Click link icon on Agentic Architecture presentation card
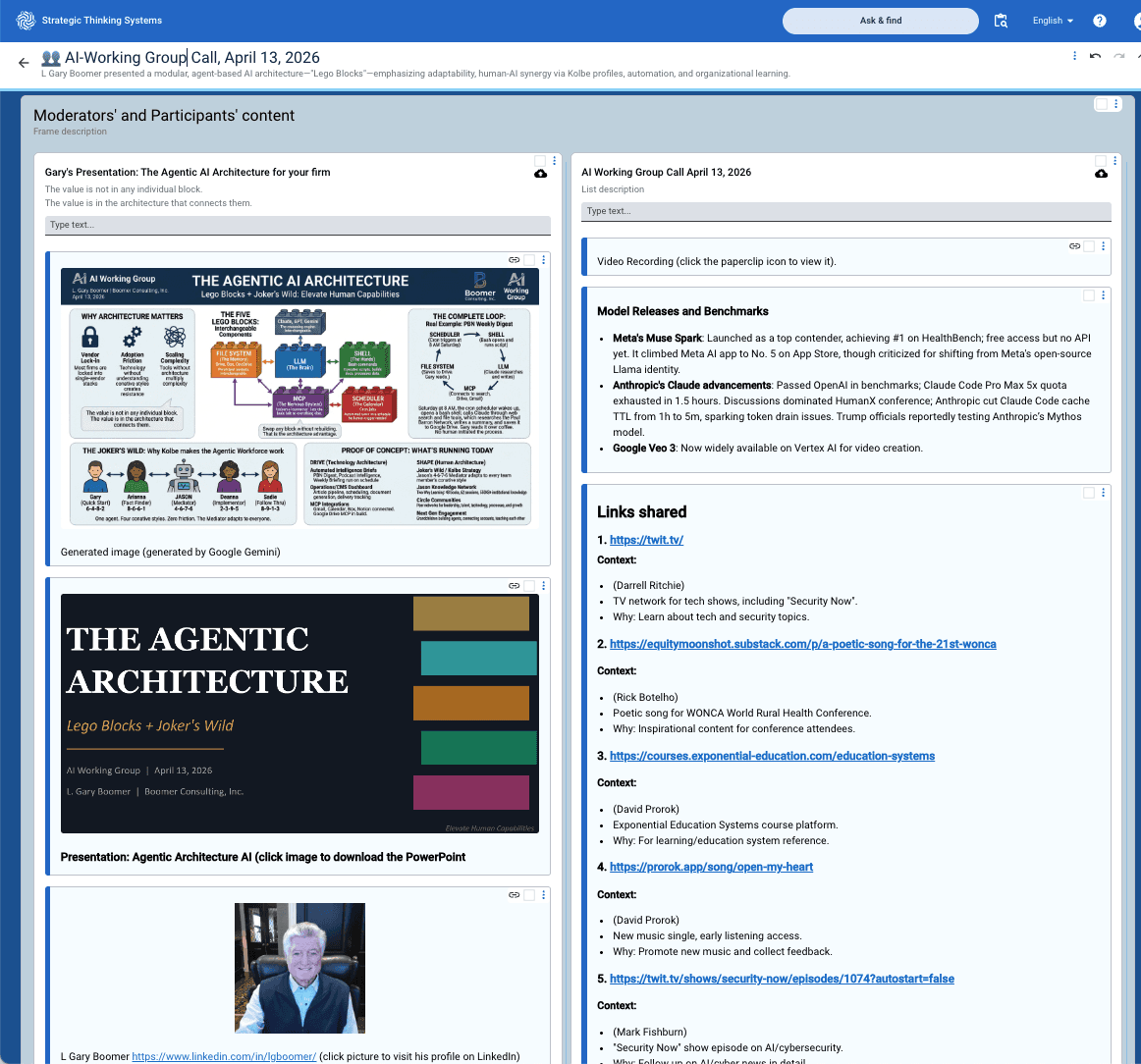Screen dimensions: 1141x1064 click(x=514, y=585)
